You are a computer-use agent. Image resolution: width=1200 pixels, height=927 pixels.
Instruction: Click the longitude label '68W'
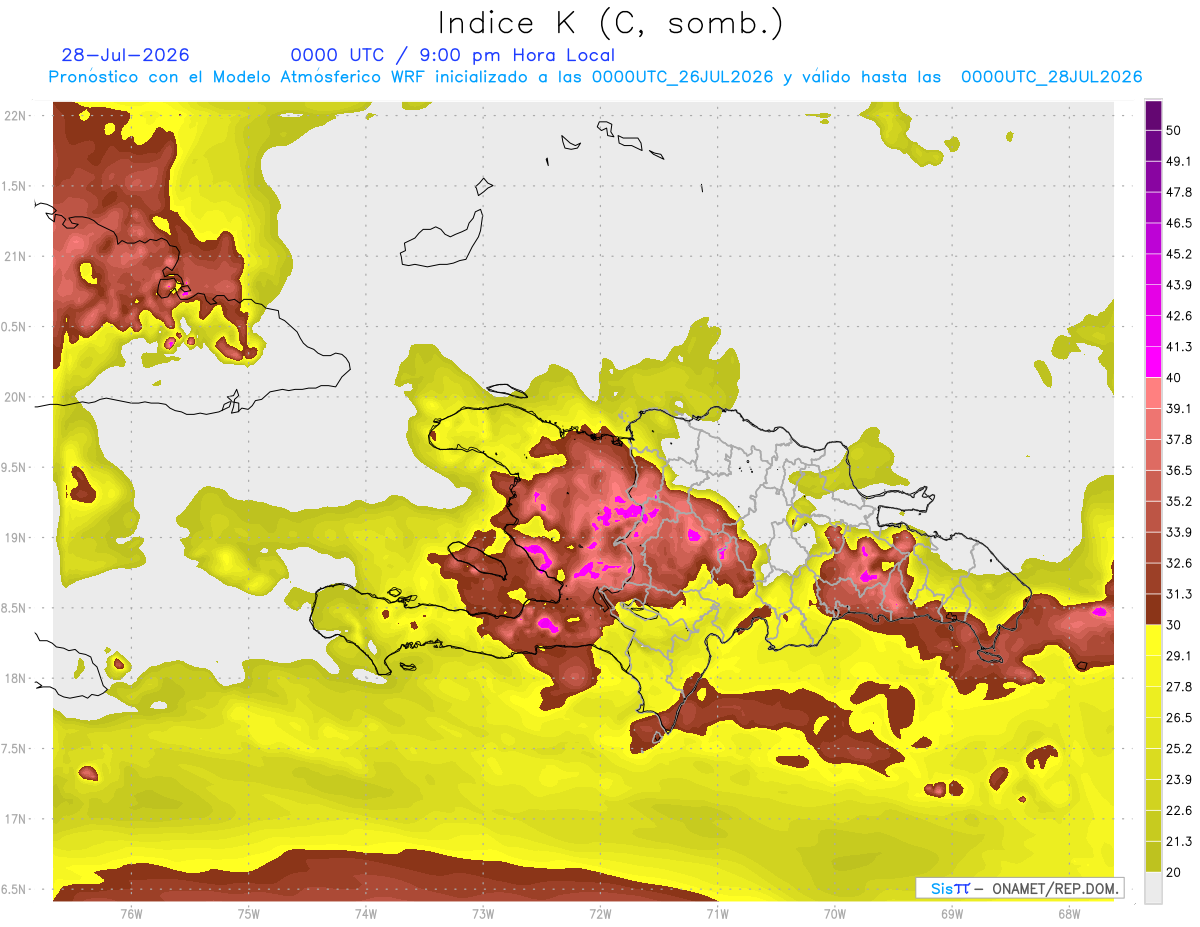pyautogui.click(x=1069, y=913)
